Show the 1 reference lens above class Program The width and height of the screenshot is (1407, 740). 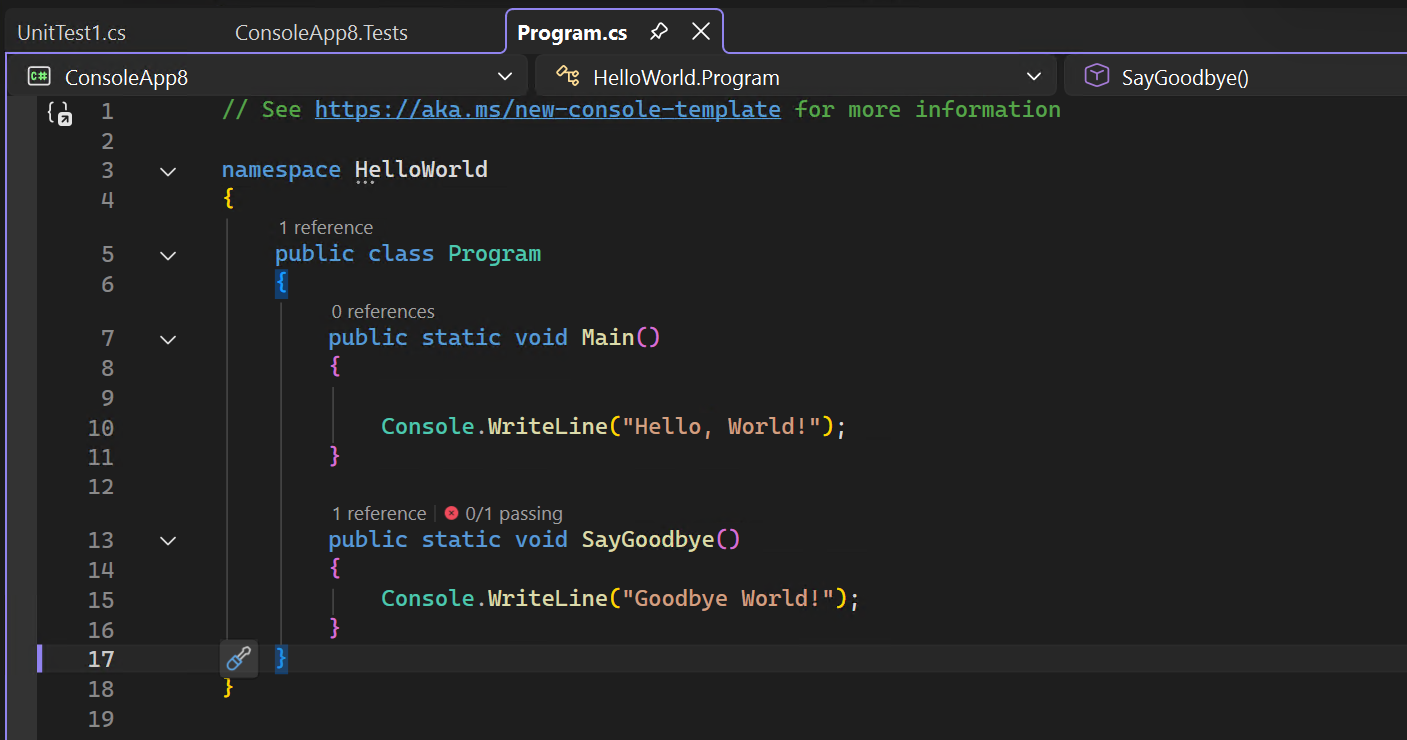[326, 227]
